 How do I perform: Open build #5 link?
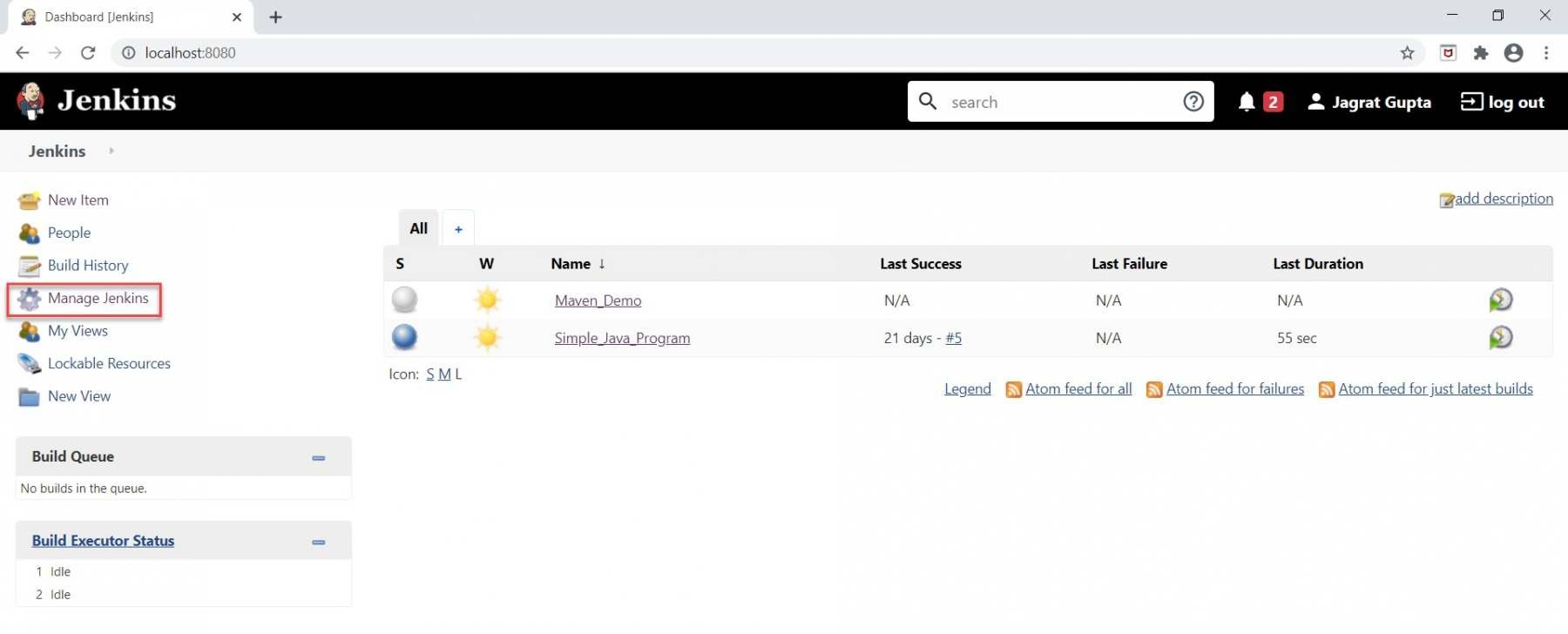click(x=954, y=338)
